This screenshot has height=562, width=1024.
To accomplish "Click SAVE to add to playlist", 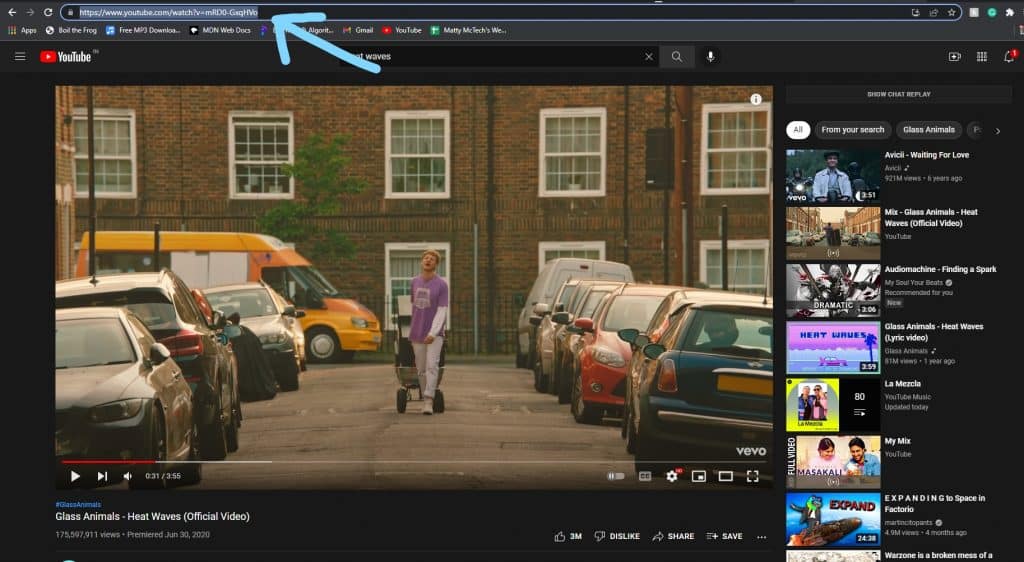I will (724, 537).
